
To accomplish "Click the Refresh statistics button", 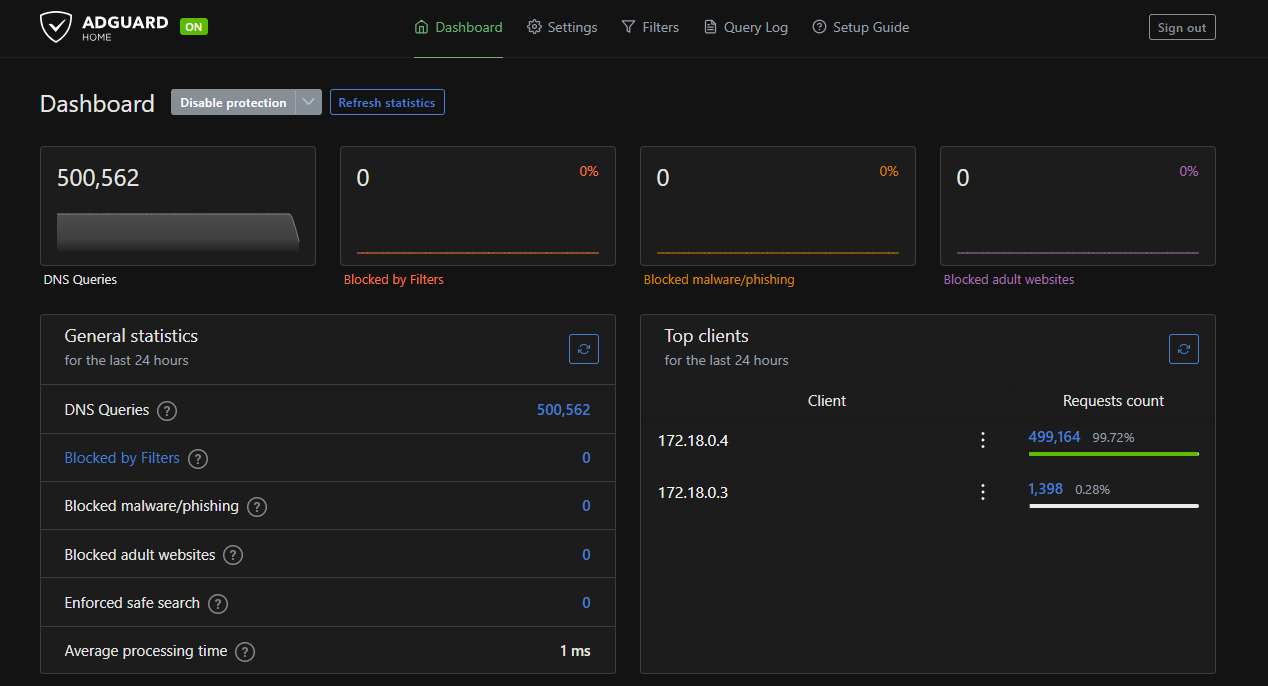I will (x=387, y=102).
